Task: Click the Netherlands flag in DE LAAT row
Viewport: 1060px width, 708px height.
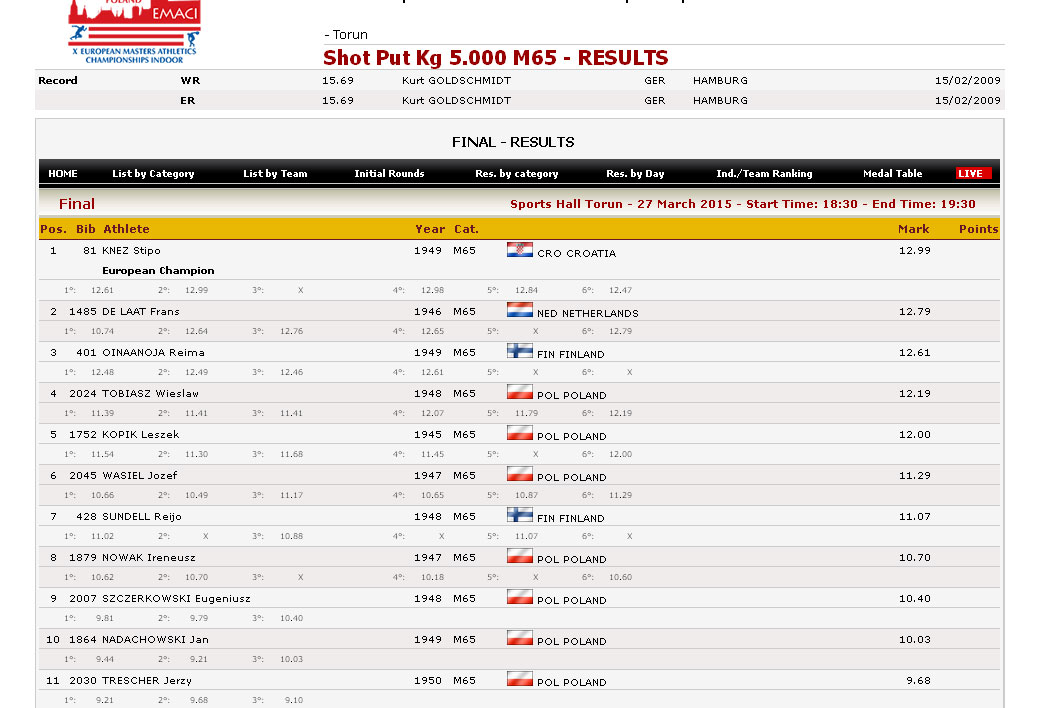Action: click(x=519, y=311)
